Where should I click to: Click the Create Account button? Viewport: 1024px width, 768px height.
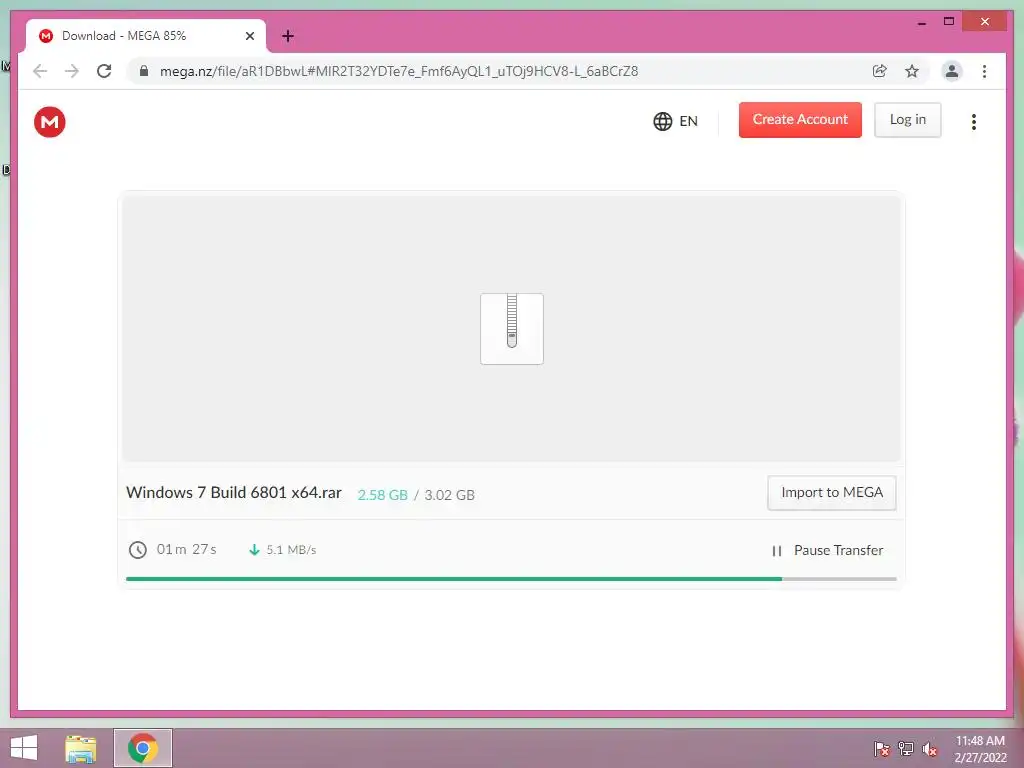[800, 120]
